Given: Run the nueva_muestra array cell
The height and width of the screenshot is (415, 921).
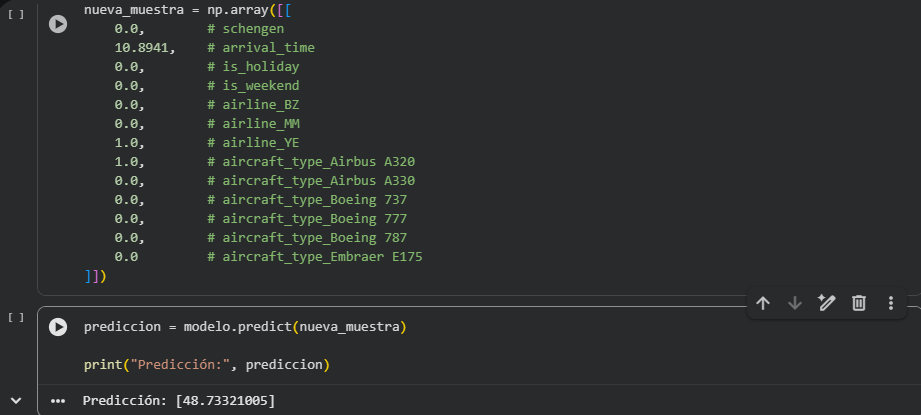Looking at the screenshot, I should pyautogui.click(x=58, y=23).
